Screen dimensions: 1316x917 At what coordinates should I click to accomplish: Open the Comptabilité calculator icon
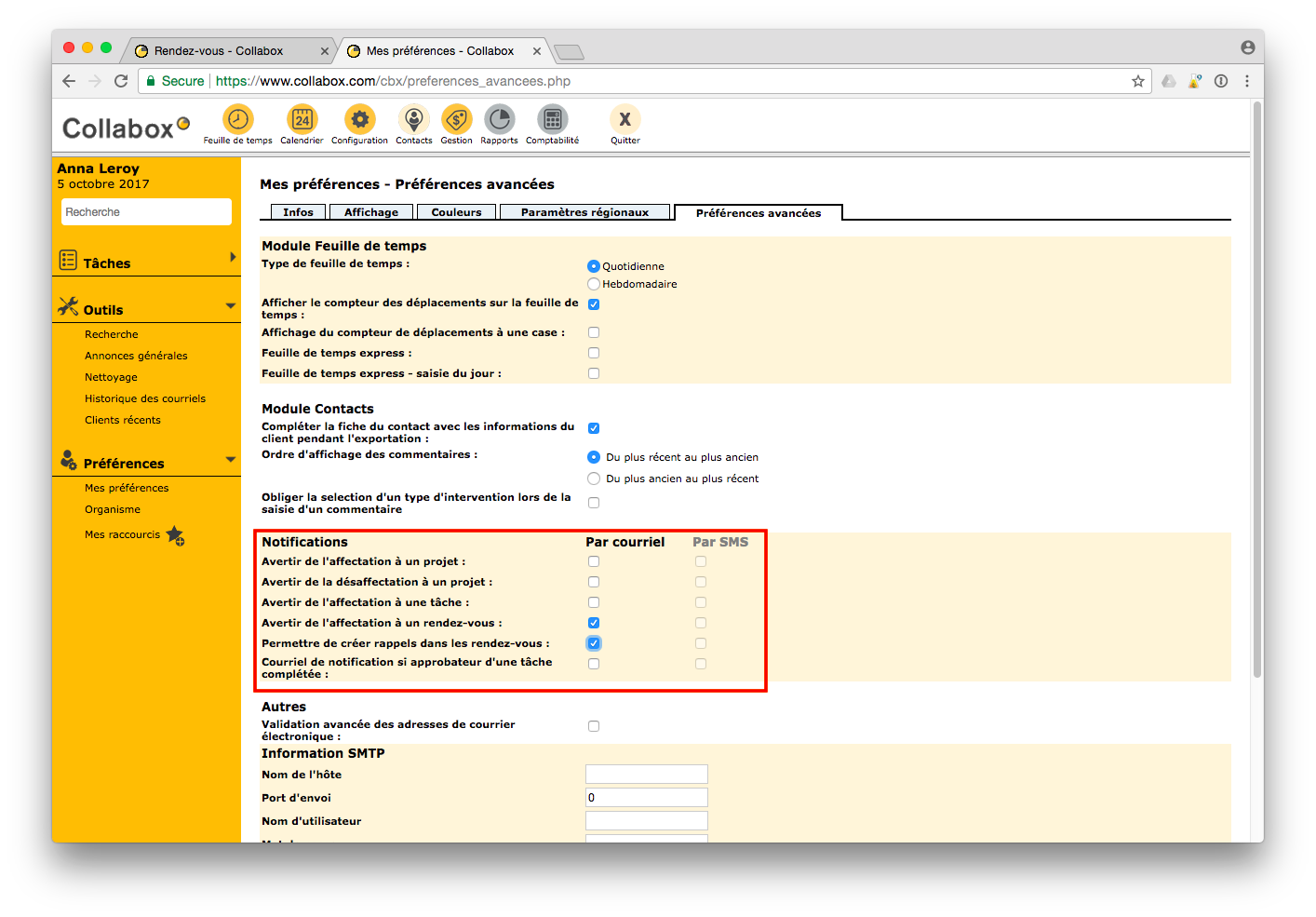[x=552, y=120]
